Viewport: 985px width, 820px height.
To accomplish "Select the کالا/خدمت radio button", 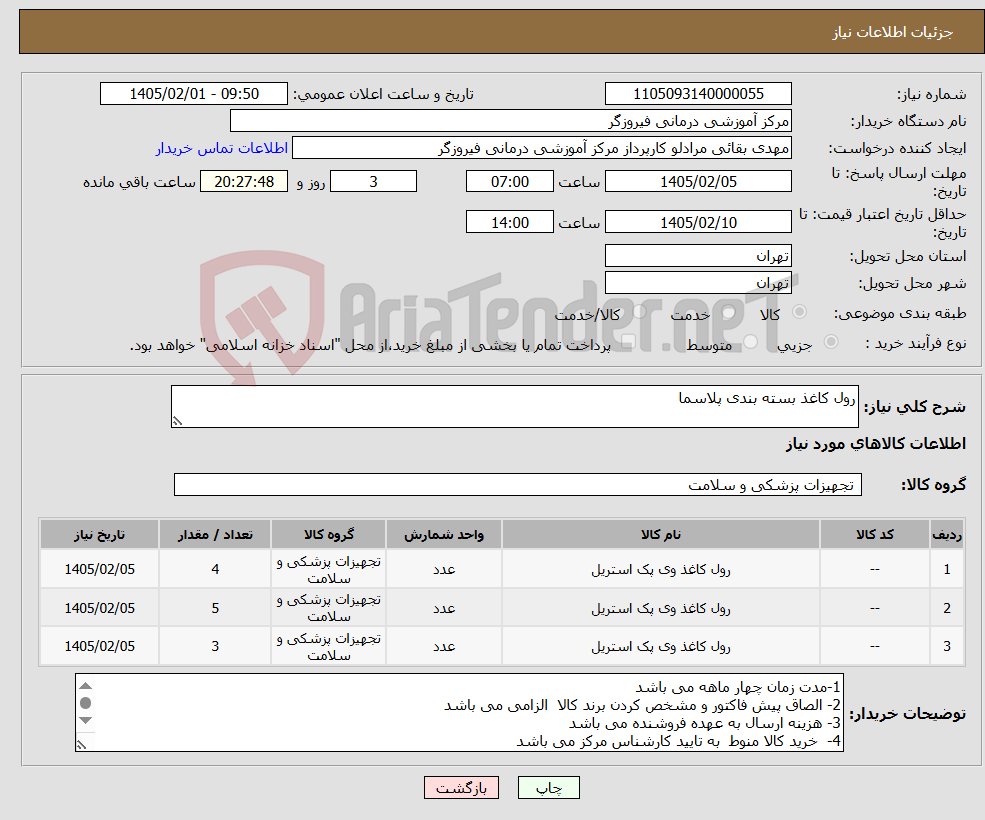I will 639,311.
